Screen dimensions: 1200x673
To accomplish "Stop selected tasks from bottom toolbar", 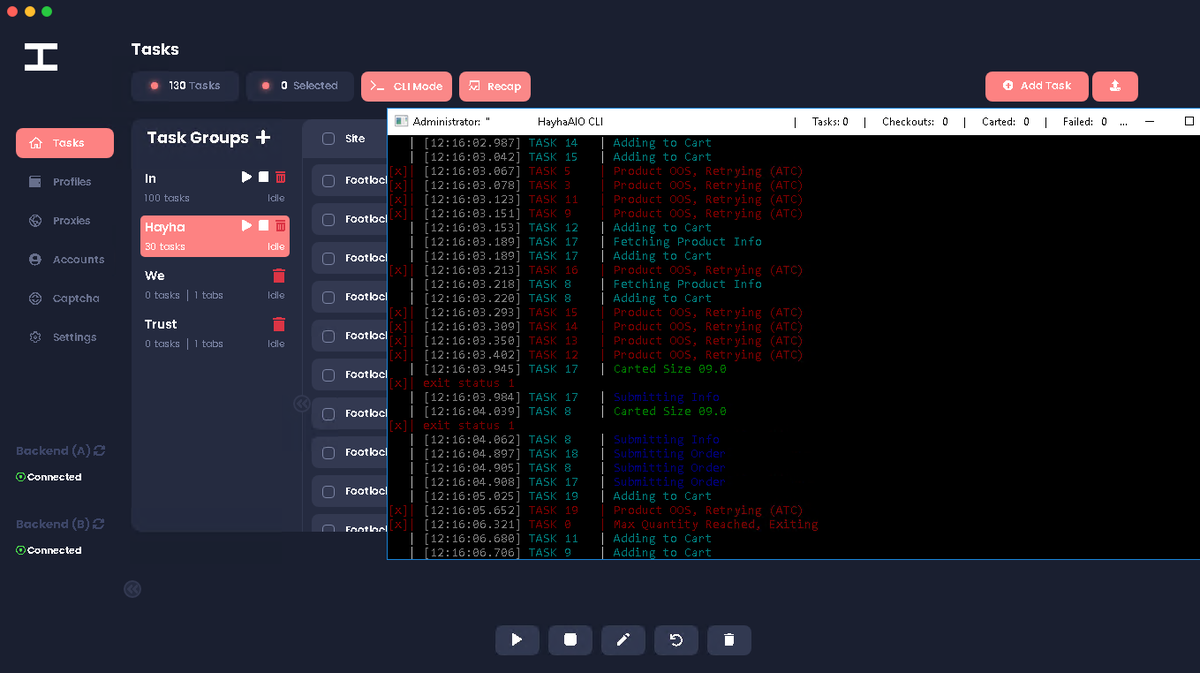I will [x=570, y=640].
